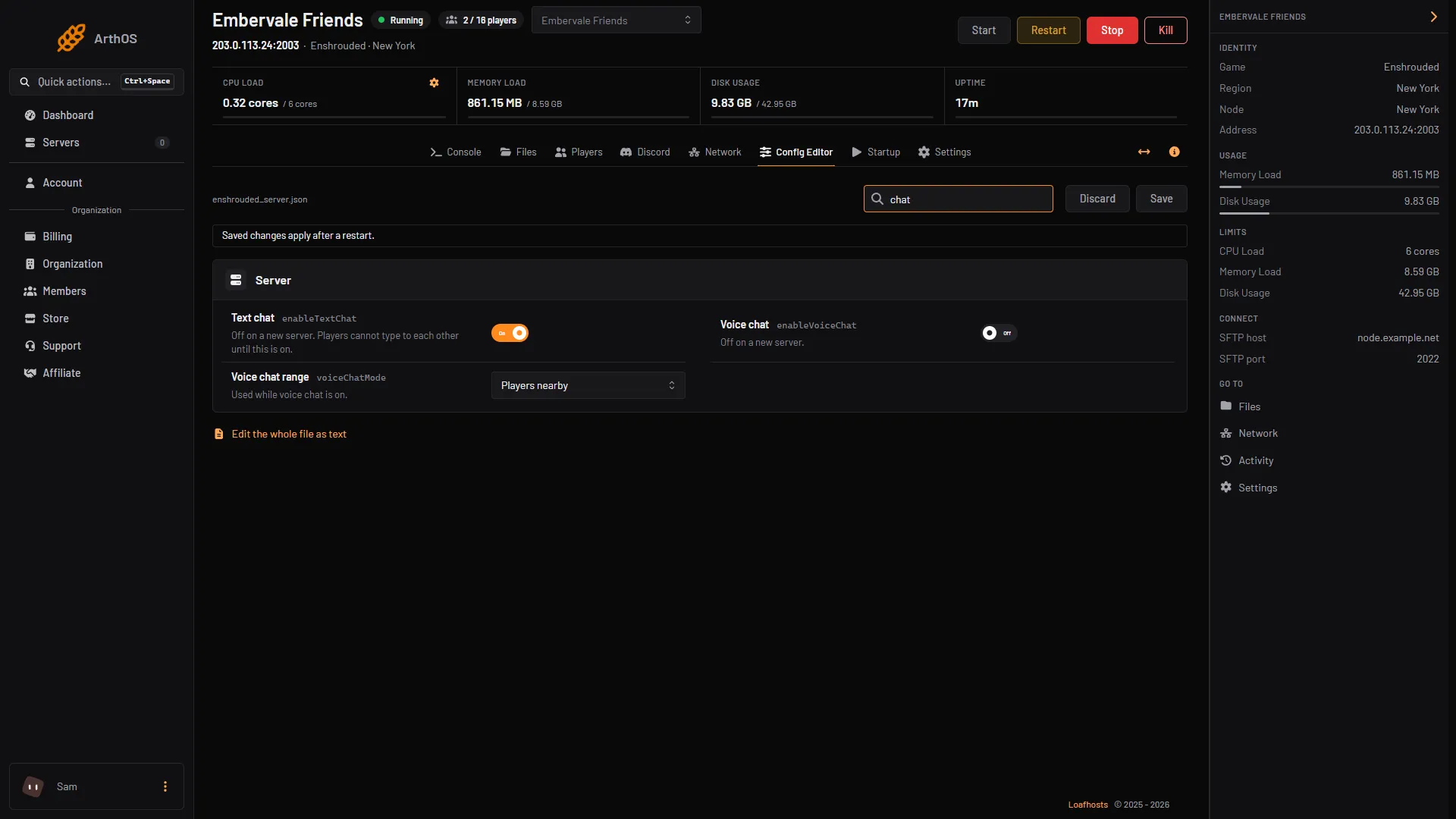1456x819 pixels.
Task: Turn off the Text chat toggle
Action: (x=510, y=333)
